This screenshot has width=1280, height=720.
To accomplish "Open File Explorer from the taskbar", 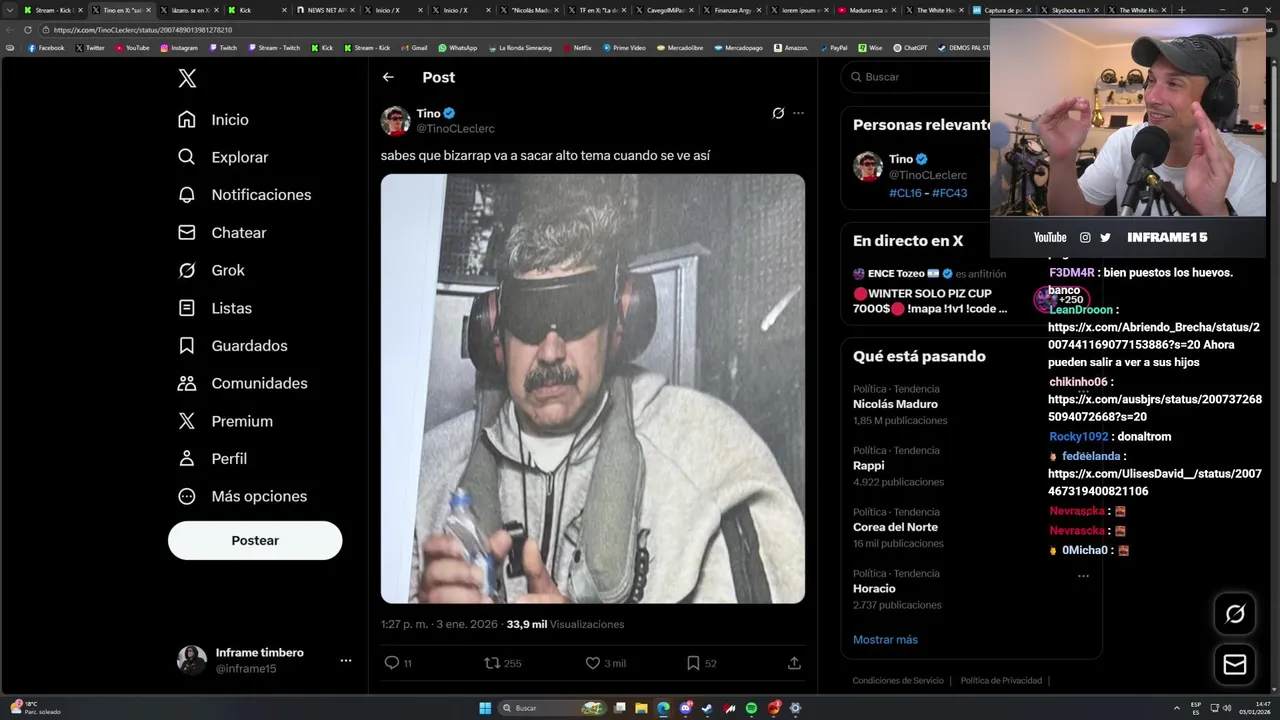I will click(641, 708).
